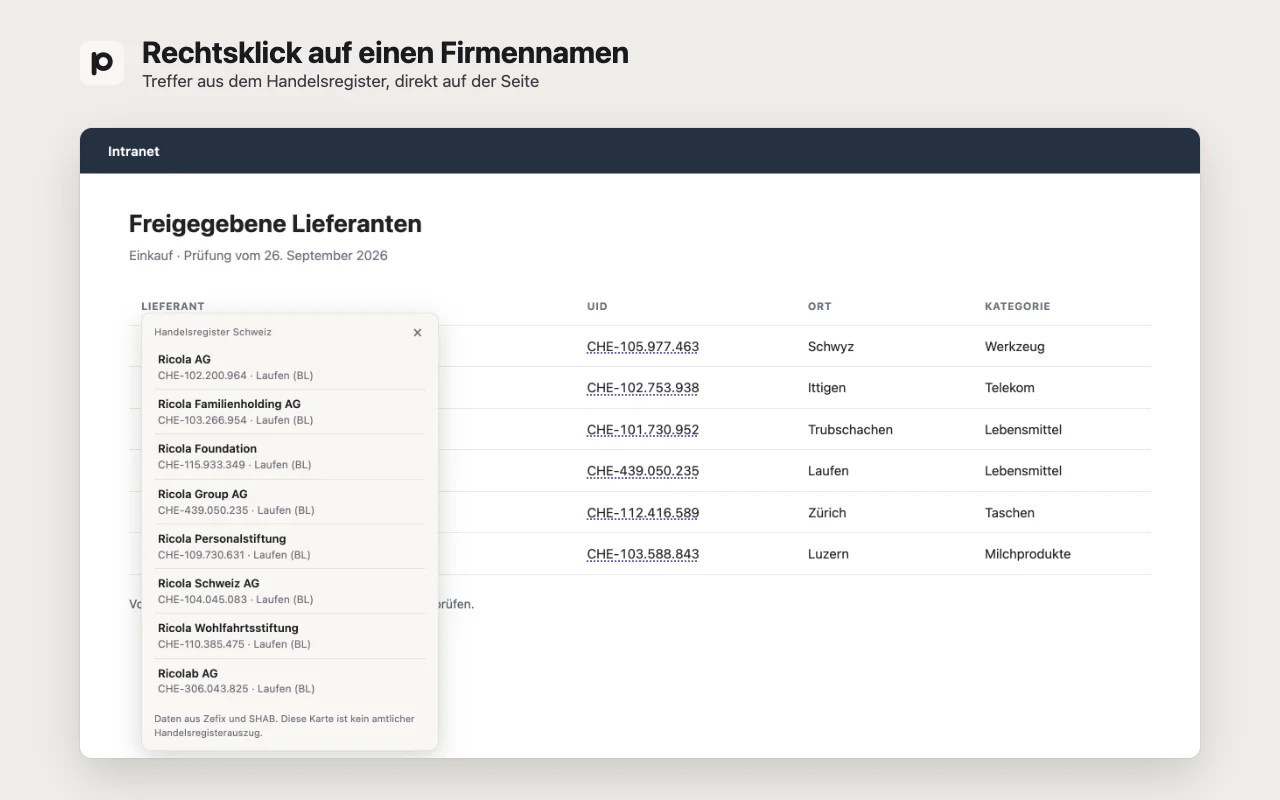Select the Ricola Schweiz AG result

[x=290, y=591]
